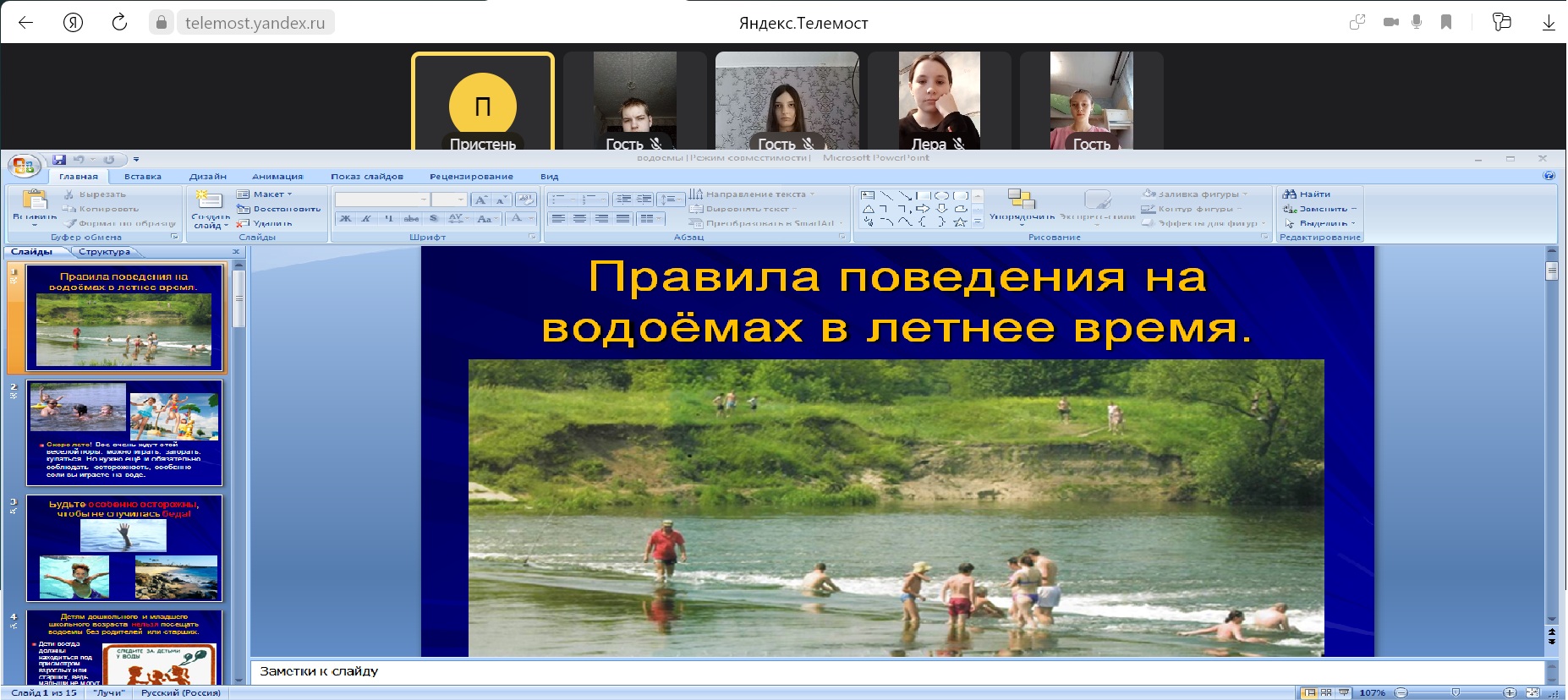Reload the Telemost page
The image size is (1568, 700).
pyautogui.click(x=119, y=22)
